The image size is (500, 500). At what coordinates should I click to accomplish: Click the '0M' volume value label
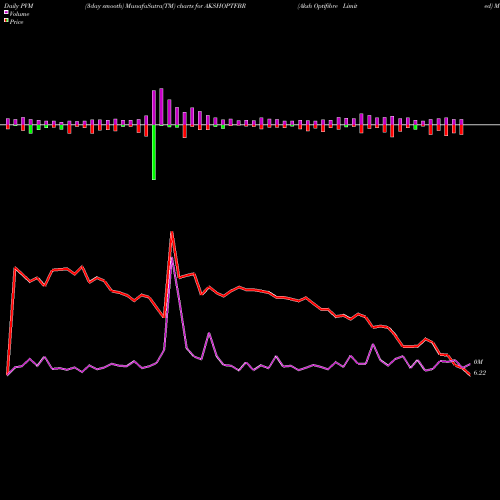point(478,362)
